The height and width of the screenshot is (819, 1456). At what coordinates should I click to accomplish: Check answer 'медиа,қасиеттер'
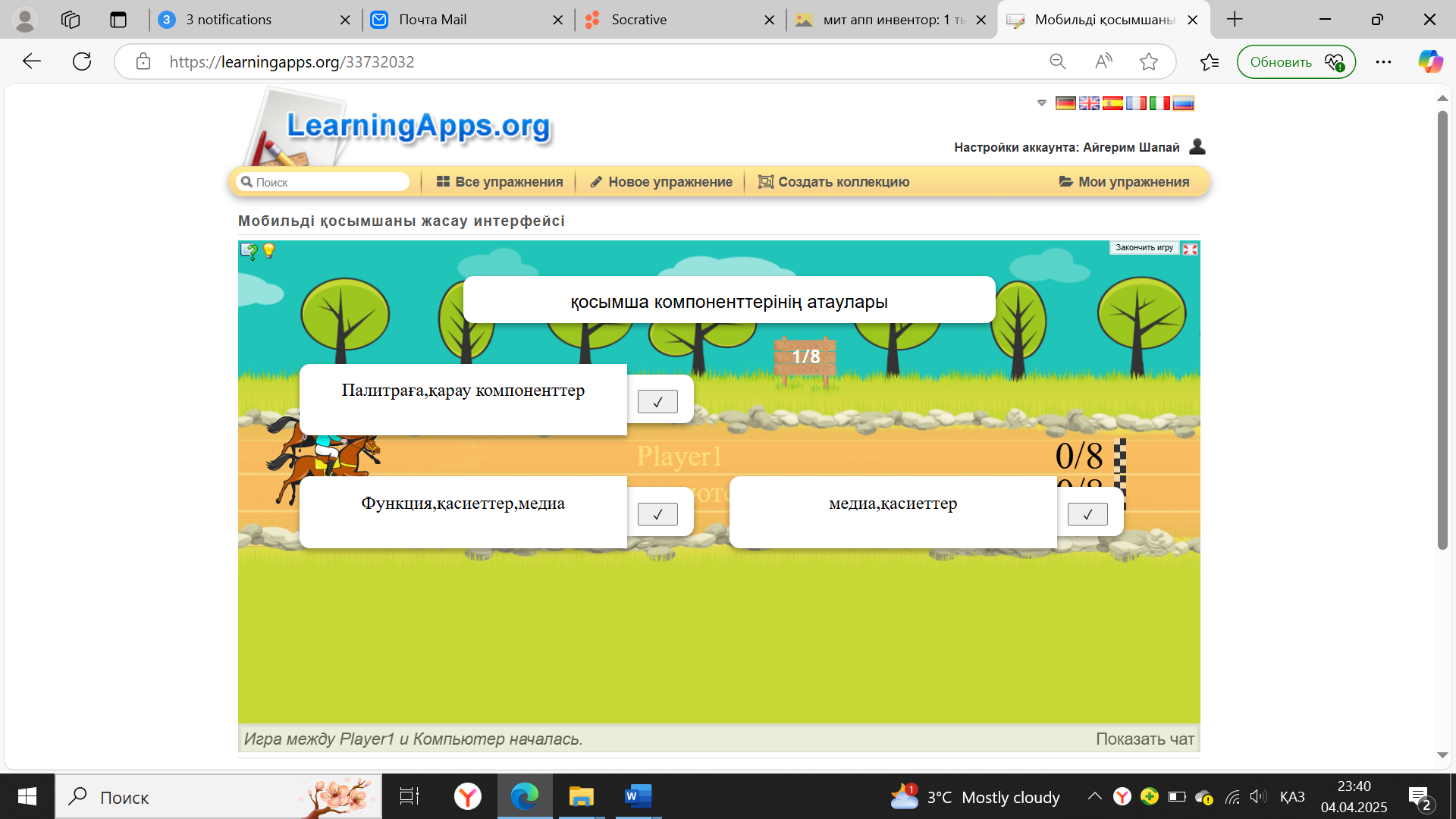pos(1087,514)
